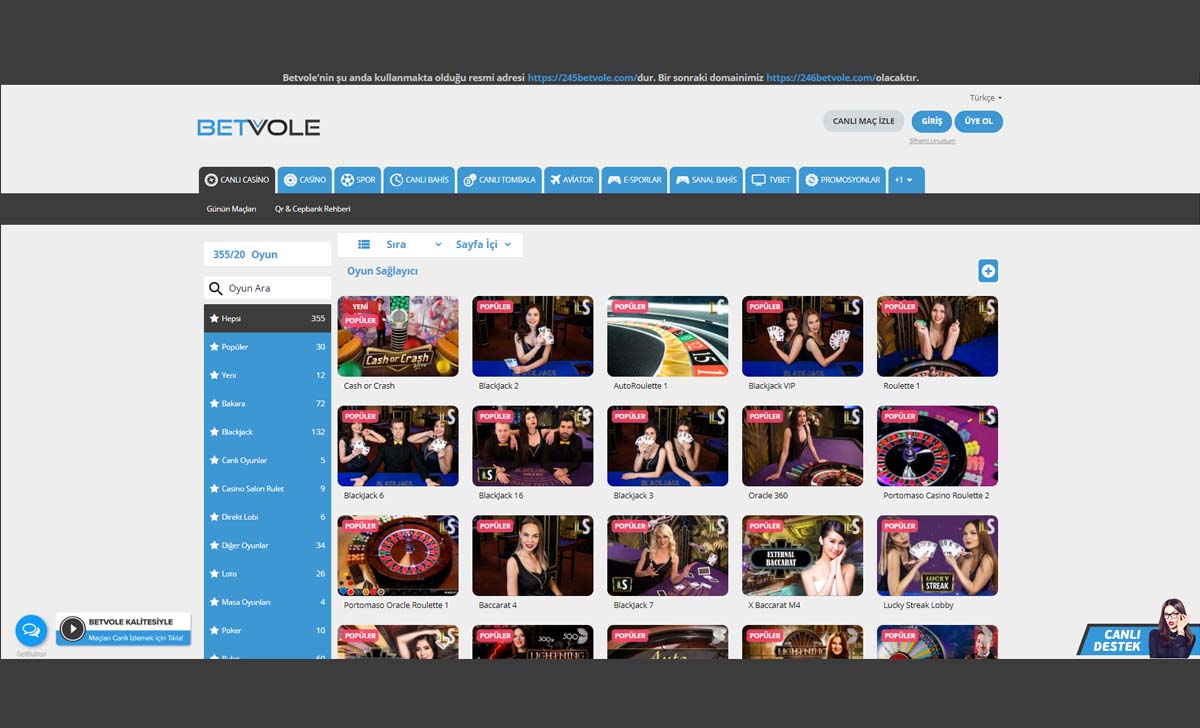
Task: Expand the Sayfa İçi dropdown
Action: click(484, 244)
